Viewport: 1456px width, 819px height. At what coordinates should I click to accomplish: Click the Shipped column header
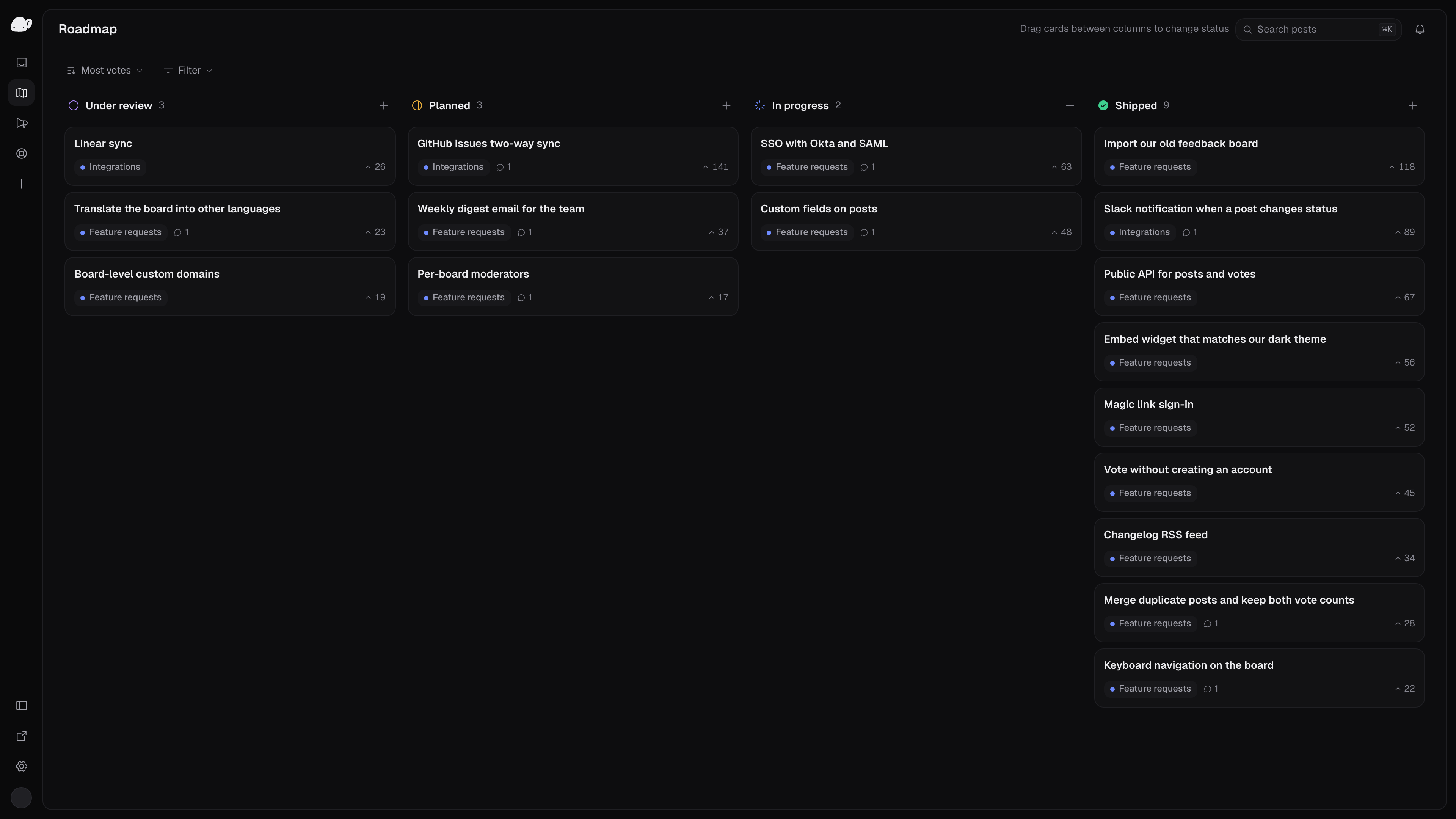coord(1136,106)
